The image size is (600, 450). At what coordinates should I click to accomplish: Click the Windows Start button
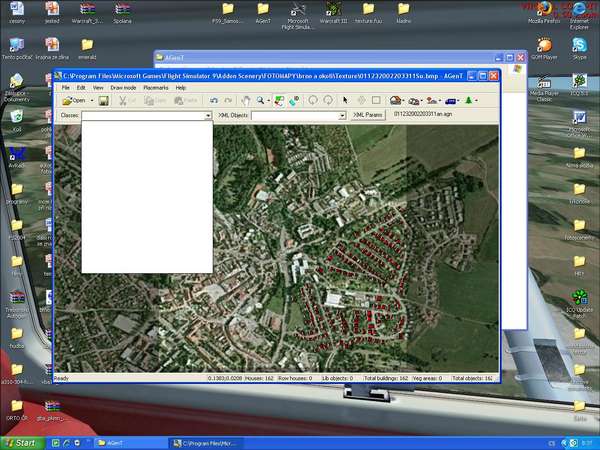tap(22, 442)
